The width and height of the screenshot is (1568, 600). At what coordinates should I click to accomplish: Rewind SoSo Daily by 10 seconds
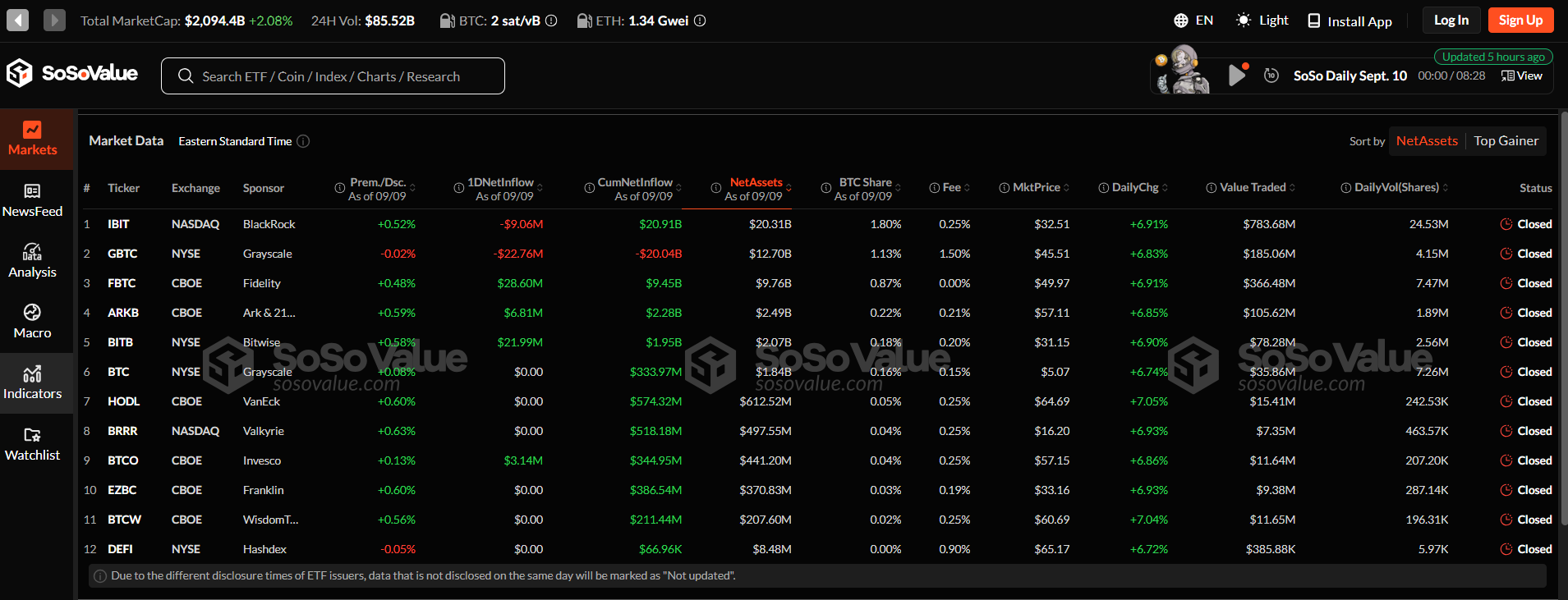click(x=1271, y=76)
